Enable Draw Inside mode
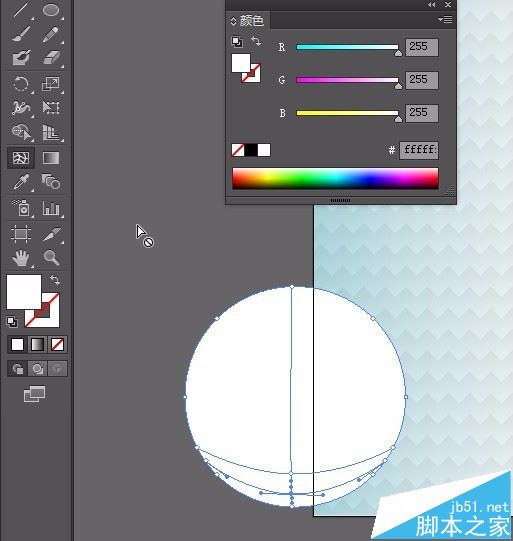 point(57,368)
